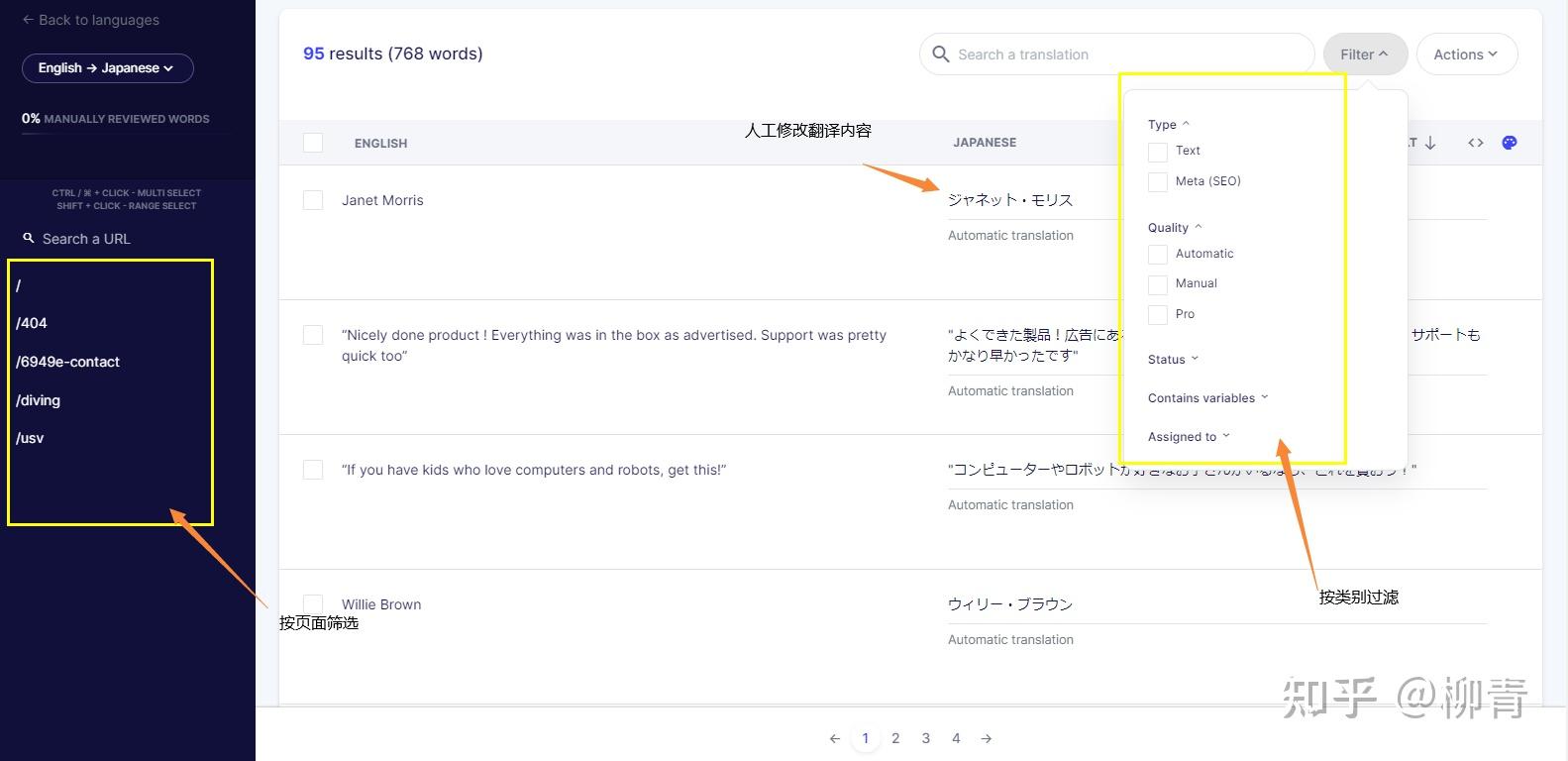Viewport: 1568px width, 761px height.
Task: Check the "If you have kids" row
Action: pyautogui.click(x=313, y=470)
